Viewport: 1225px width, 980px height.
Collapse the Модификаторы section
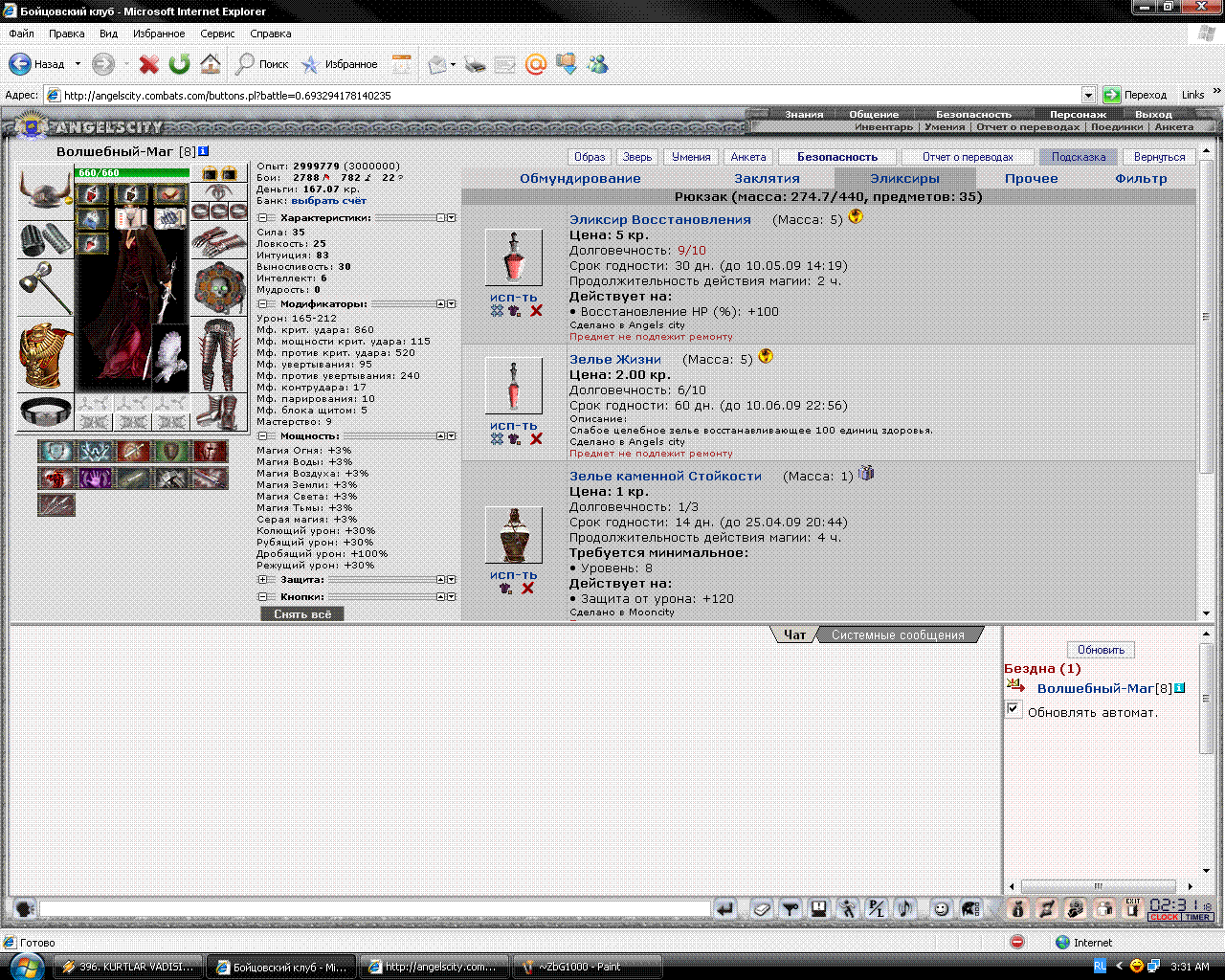pos(263,304)
